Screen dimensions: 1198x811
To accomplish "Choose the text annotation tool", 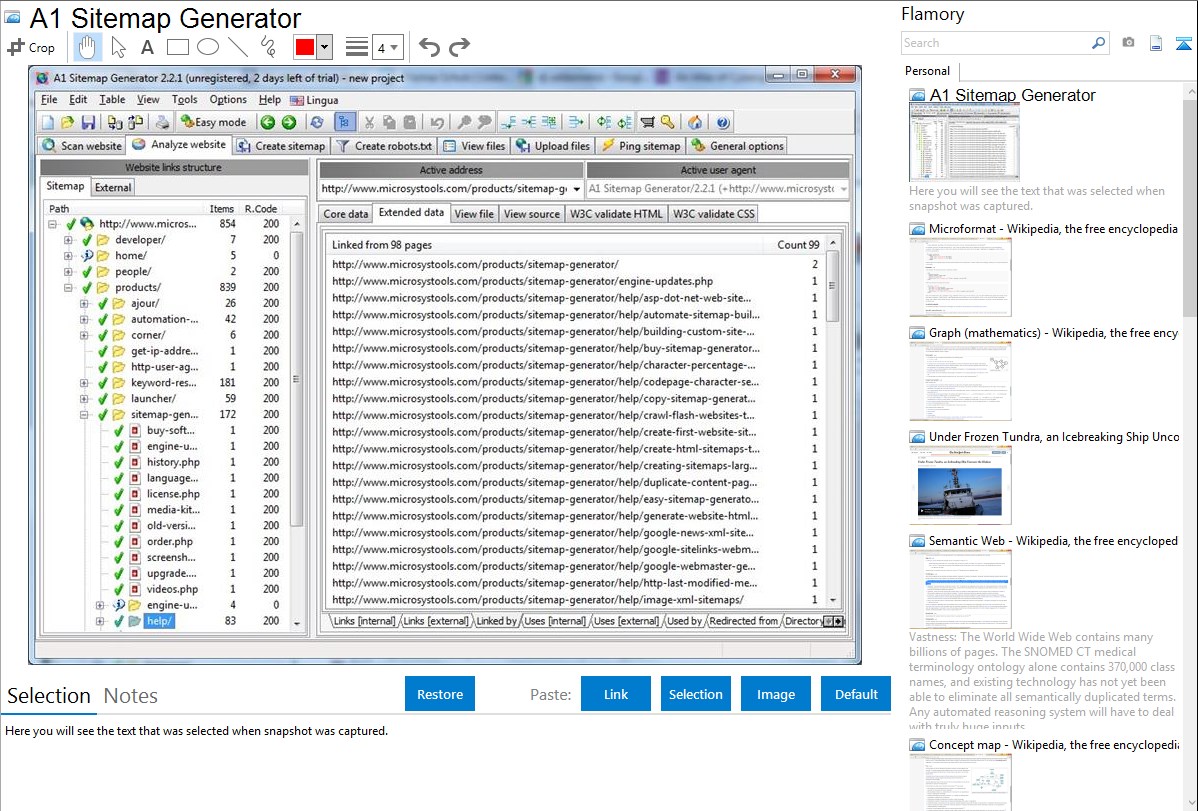I will pyautogui.click(x=147, y=47).
